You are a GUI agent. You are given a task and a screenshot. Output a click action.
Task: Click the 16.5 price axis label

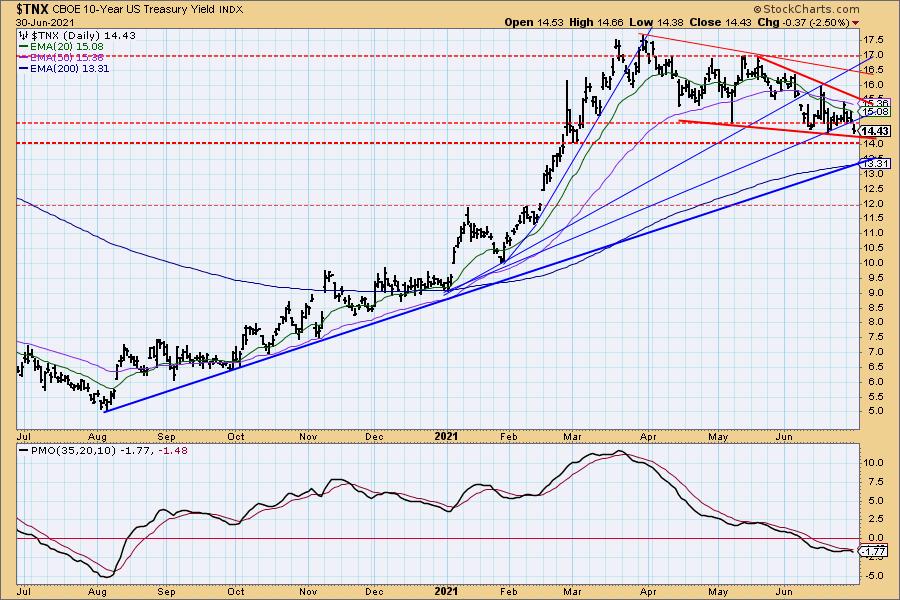coord(873,70)
